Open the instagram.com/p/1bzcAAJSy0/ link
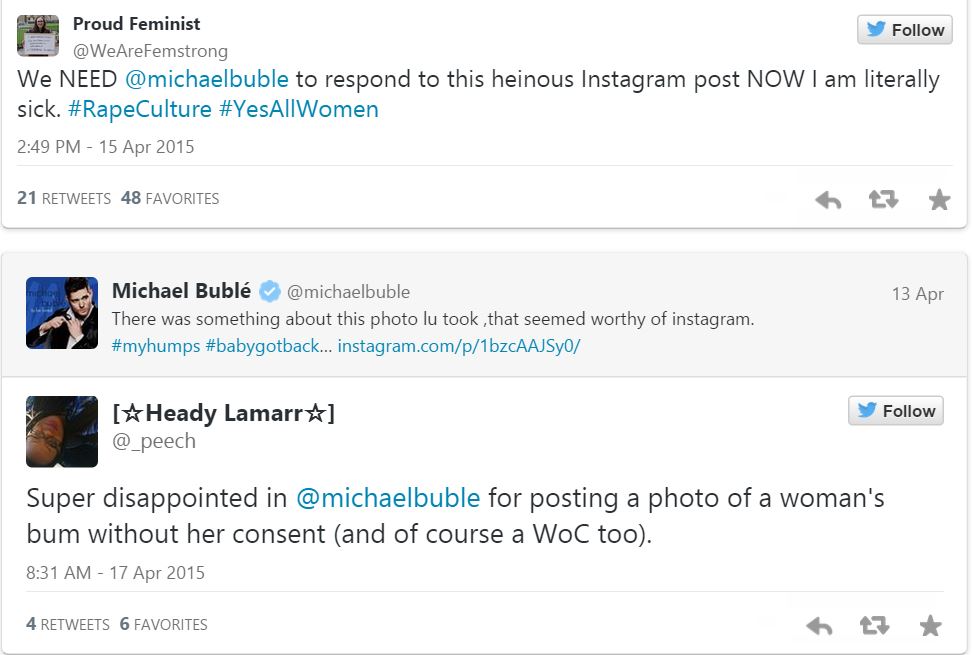This screenshot has height=655, width=972. [x=459, y=346]
